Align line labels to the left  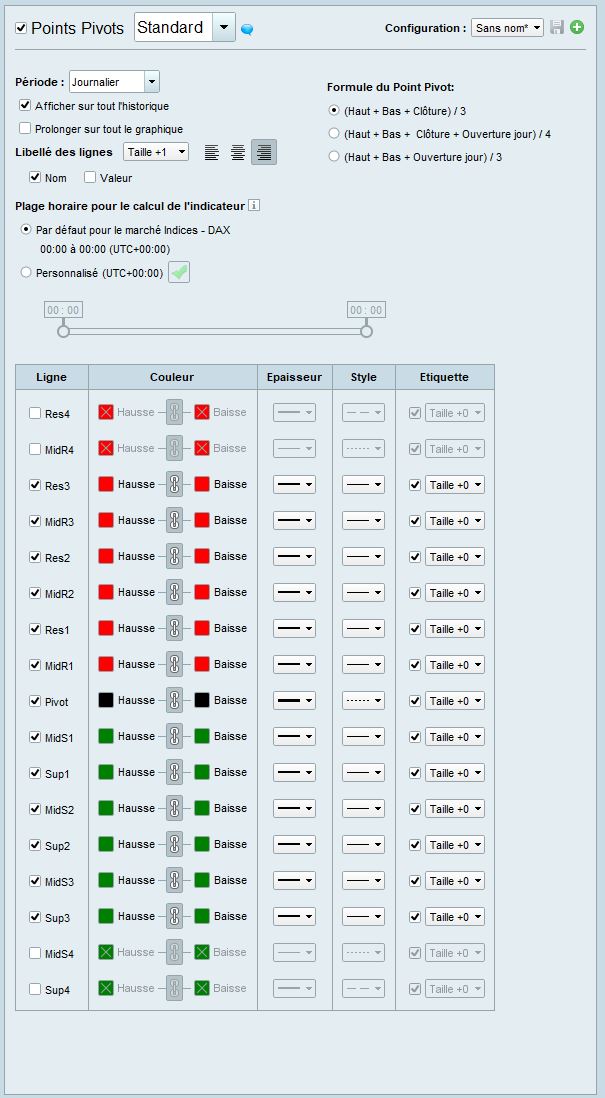[x=211, y=152]
